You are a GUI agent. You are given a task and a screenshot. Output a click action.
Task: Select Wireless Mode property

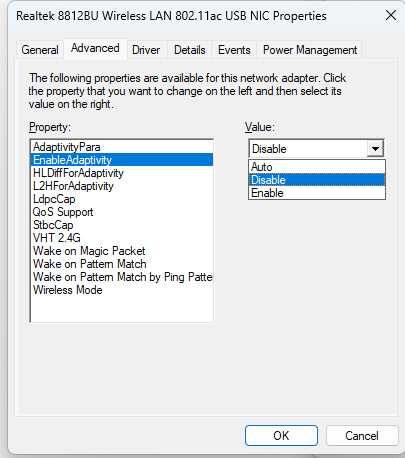click(122, 290)
